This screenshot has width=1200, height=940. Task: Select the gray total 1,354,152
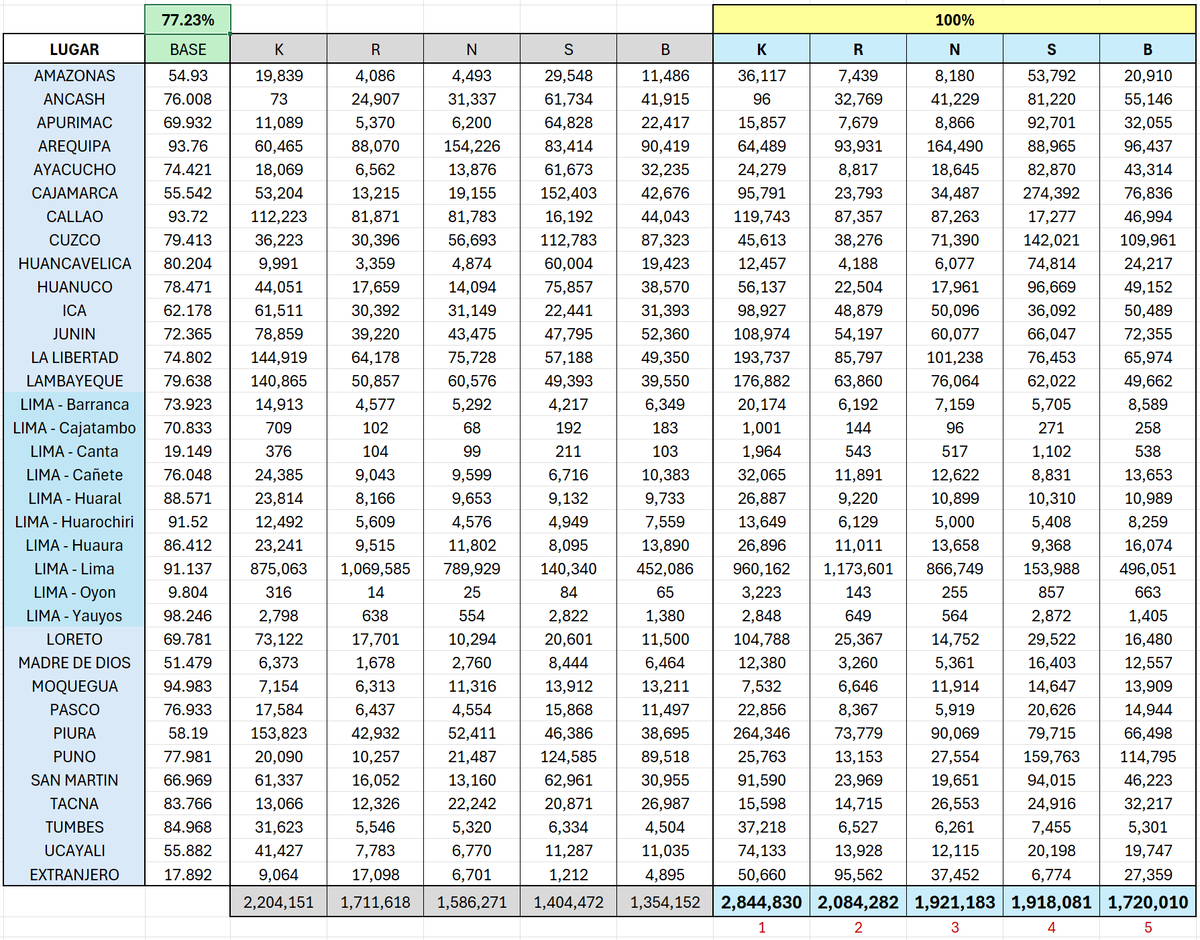pyautogui.click(x=664, y=902)
